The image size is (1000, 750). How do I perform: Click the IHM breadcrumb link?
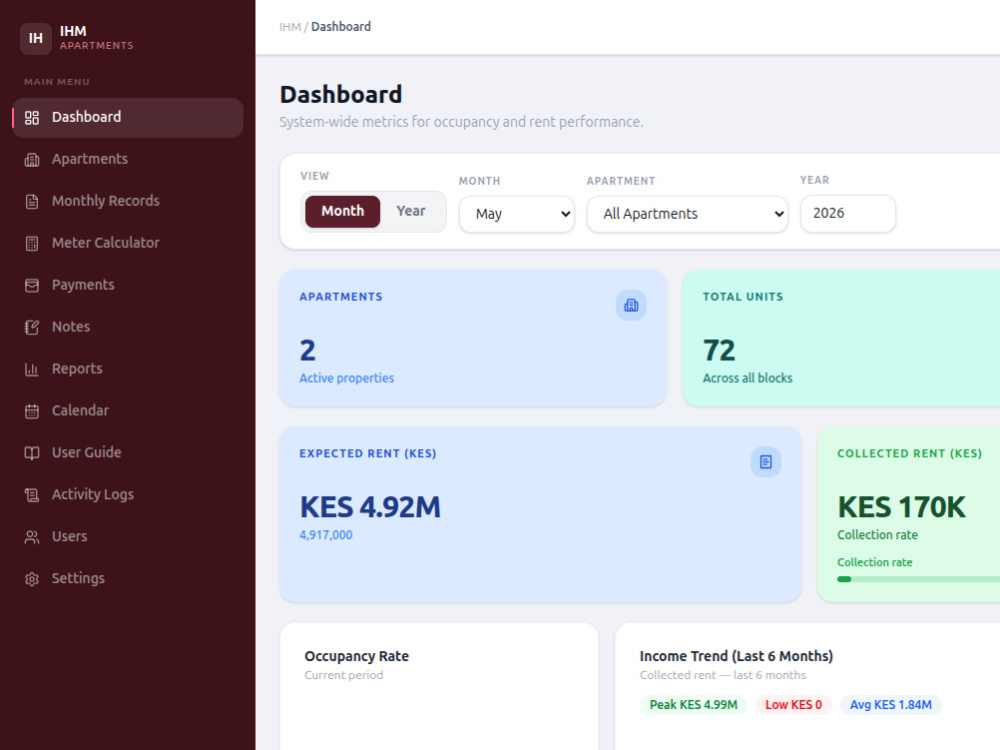[x=290, y=27]
